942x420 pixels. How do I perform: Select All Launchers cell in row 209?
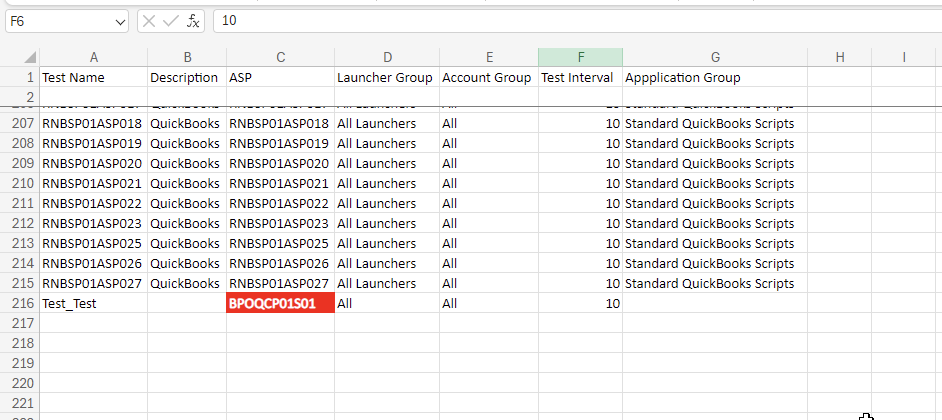(x=387, y=163)
